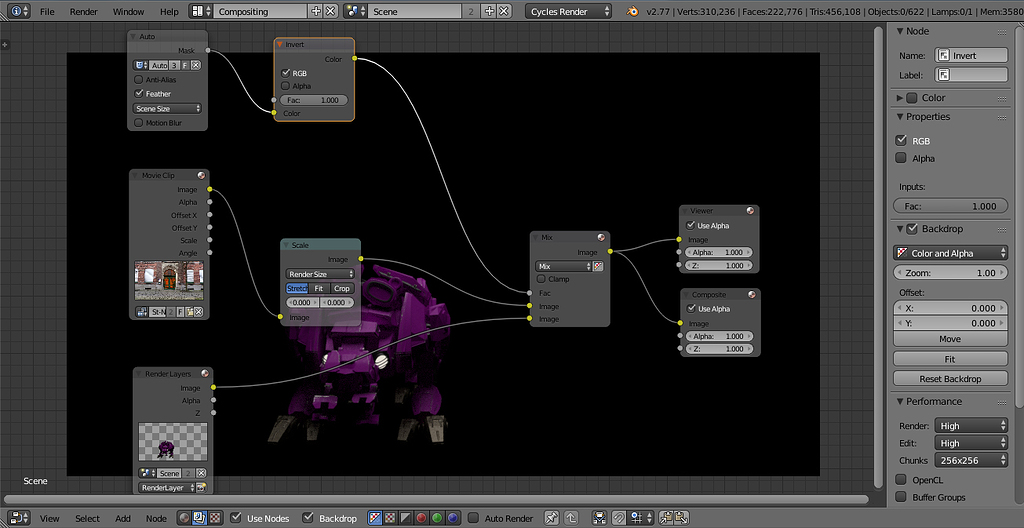
Task: Open Render quality High dropdown
Action: (971, 425)
